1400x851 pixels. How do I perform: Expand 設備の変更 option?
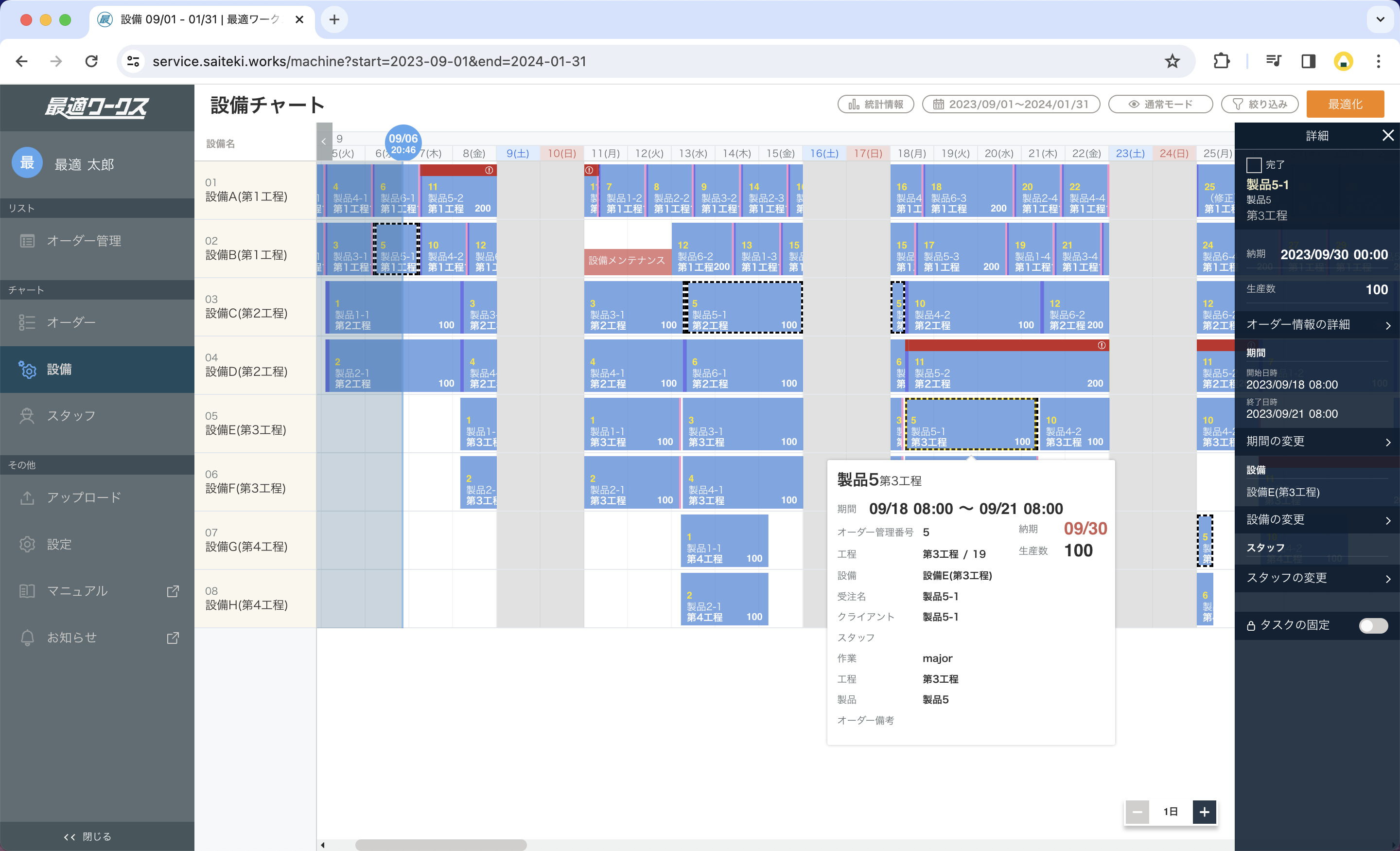tap(1316, 519)
